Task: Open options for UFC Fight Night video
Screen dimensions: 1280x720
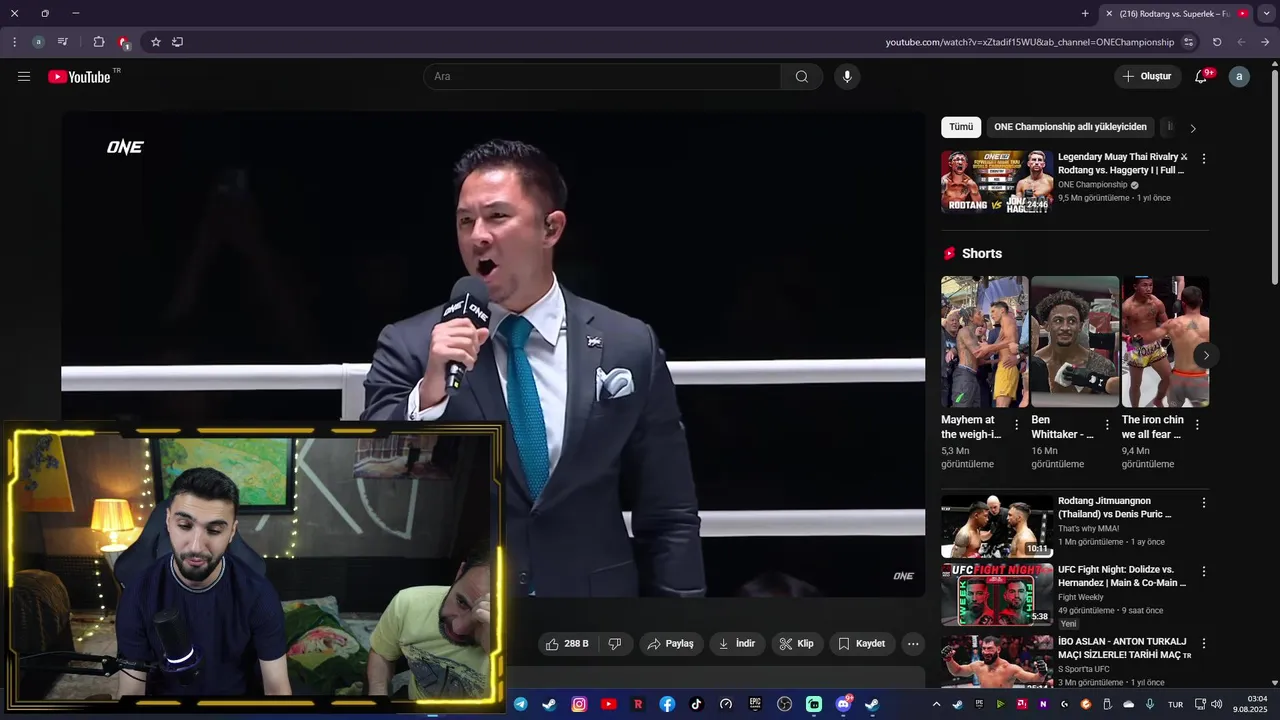Action: (1203, 571)
